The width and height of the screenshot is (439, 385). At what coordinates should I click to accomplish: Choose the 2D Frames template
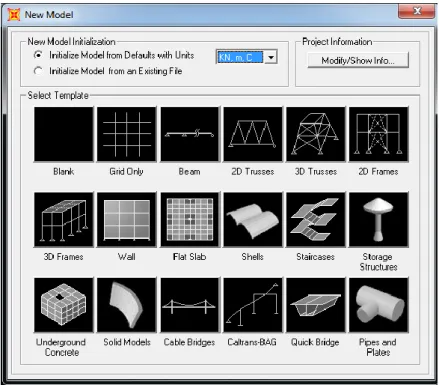pos(379,134)
